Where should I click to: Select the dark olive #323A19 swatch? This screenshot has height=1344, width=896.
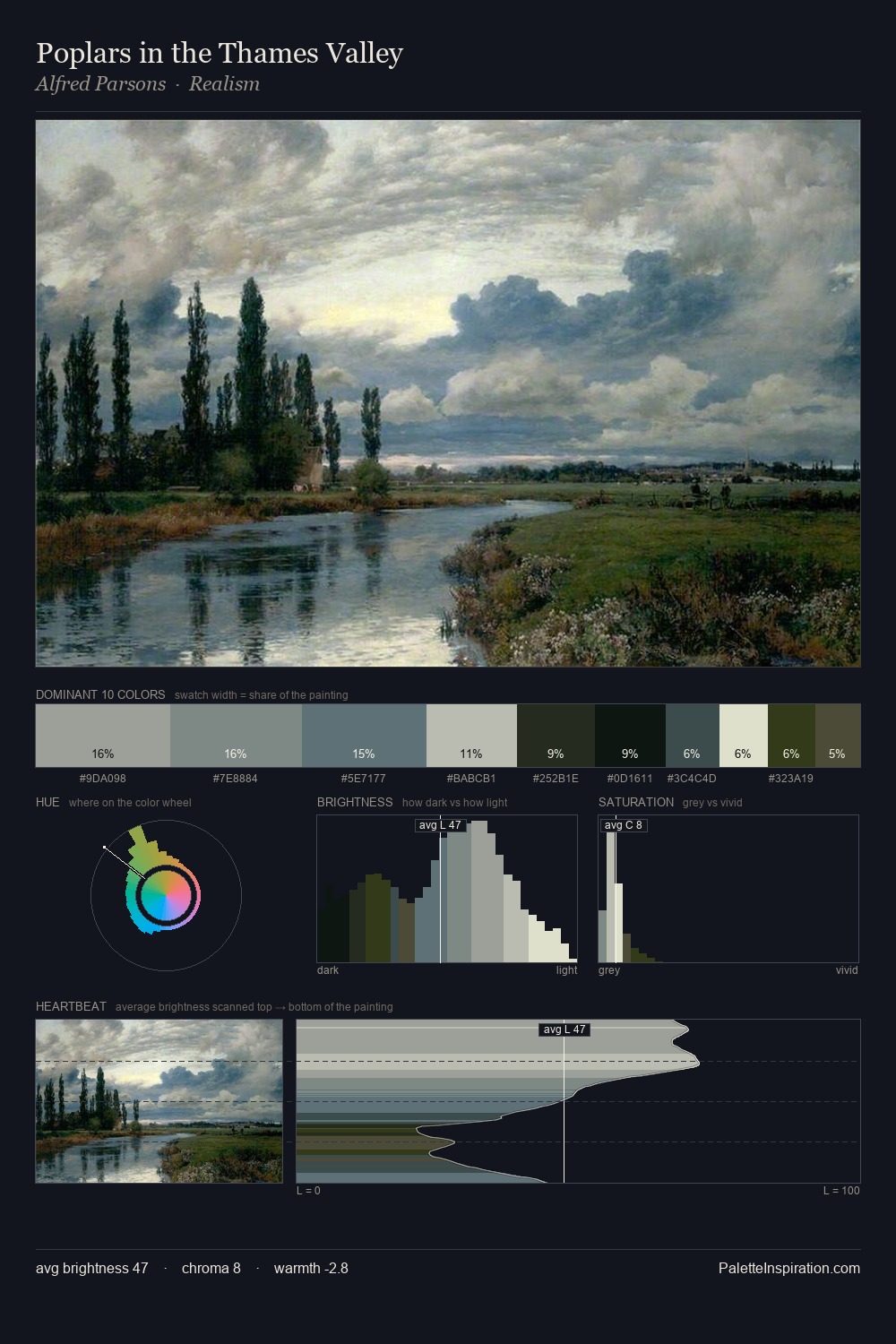(791, 736)
